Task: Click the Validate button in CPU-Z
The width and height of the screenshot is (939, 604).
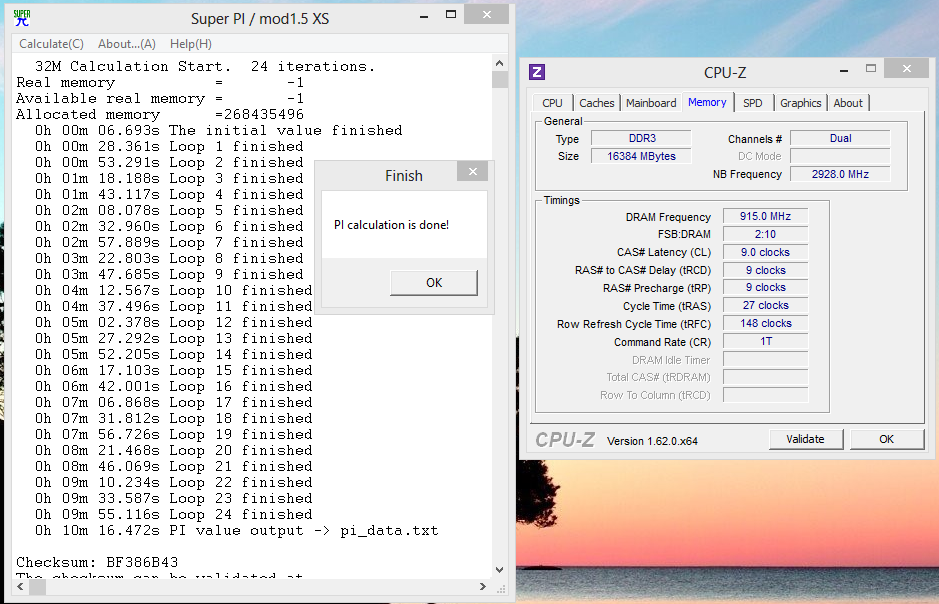Action: (x=805, y=439)
